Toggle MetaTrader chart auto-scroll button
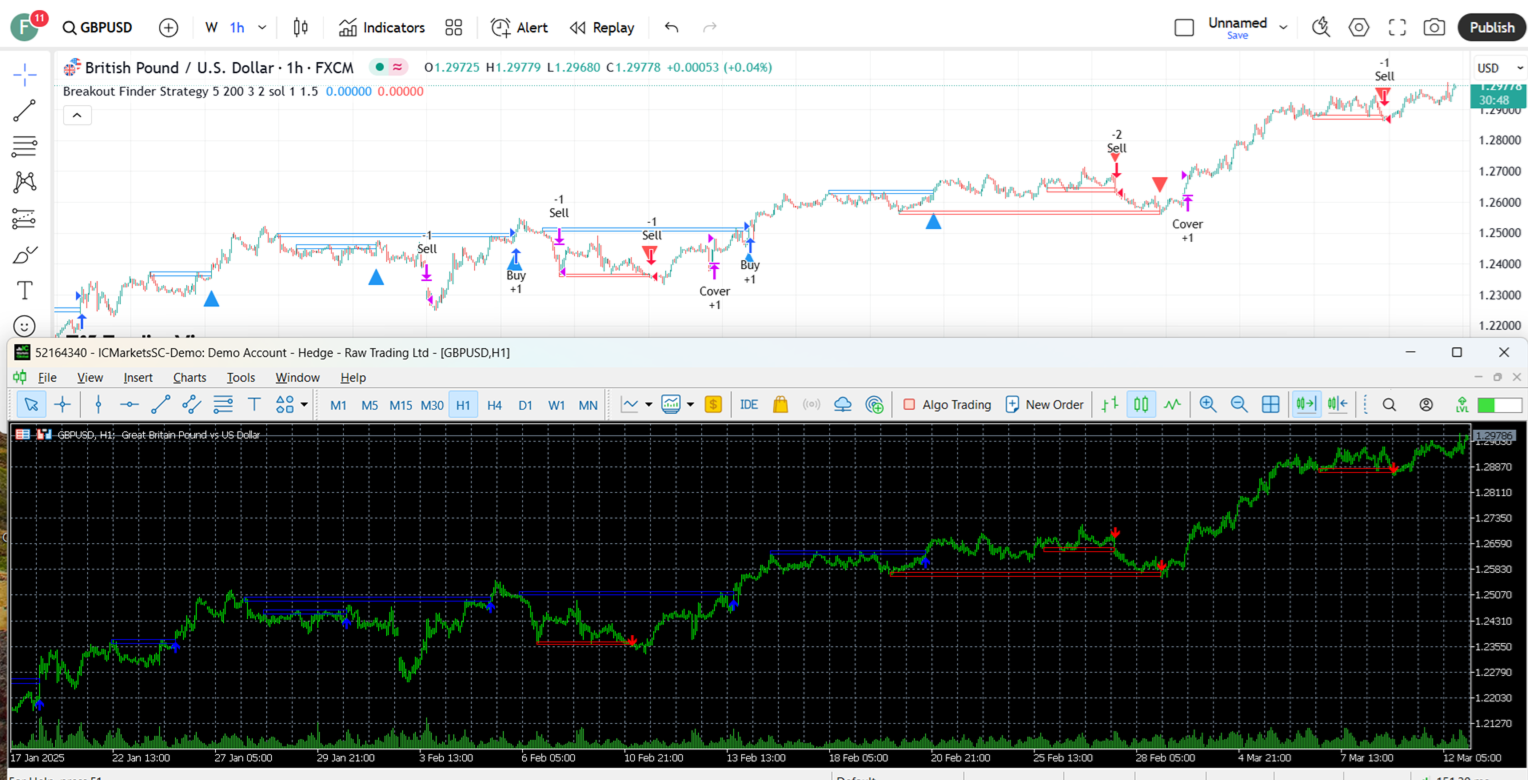 coord(1306,404)
